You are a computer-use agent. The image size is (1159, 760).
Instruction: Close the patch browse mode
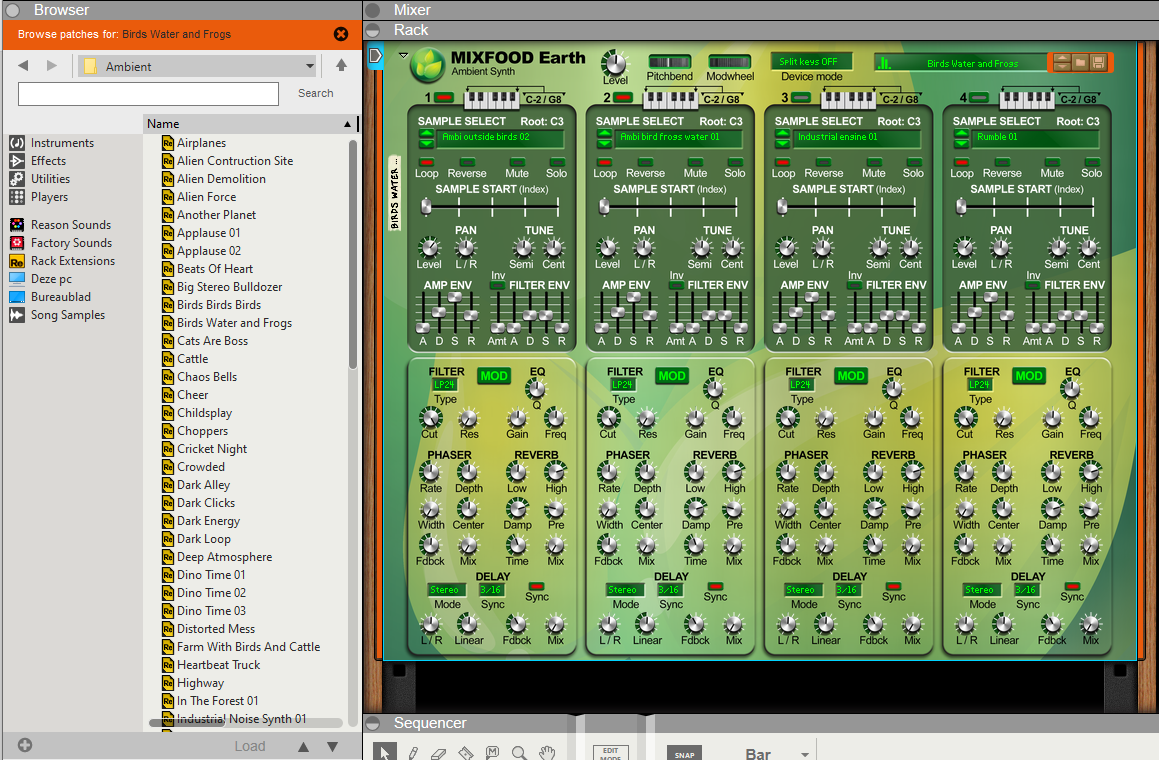(341, 34)
